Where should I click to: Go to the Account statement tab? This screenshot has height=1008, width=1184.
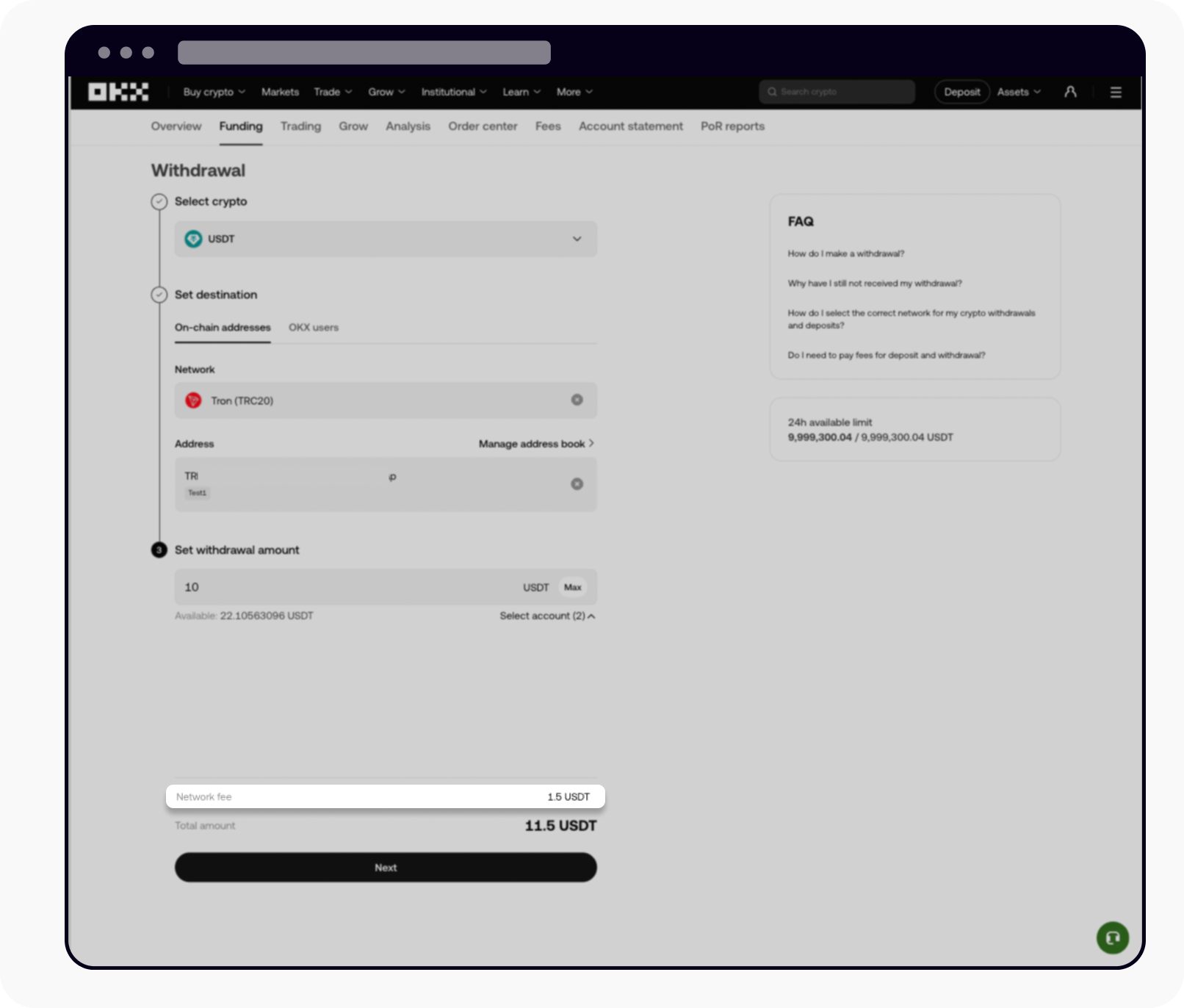(630, 126)
